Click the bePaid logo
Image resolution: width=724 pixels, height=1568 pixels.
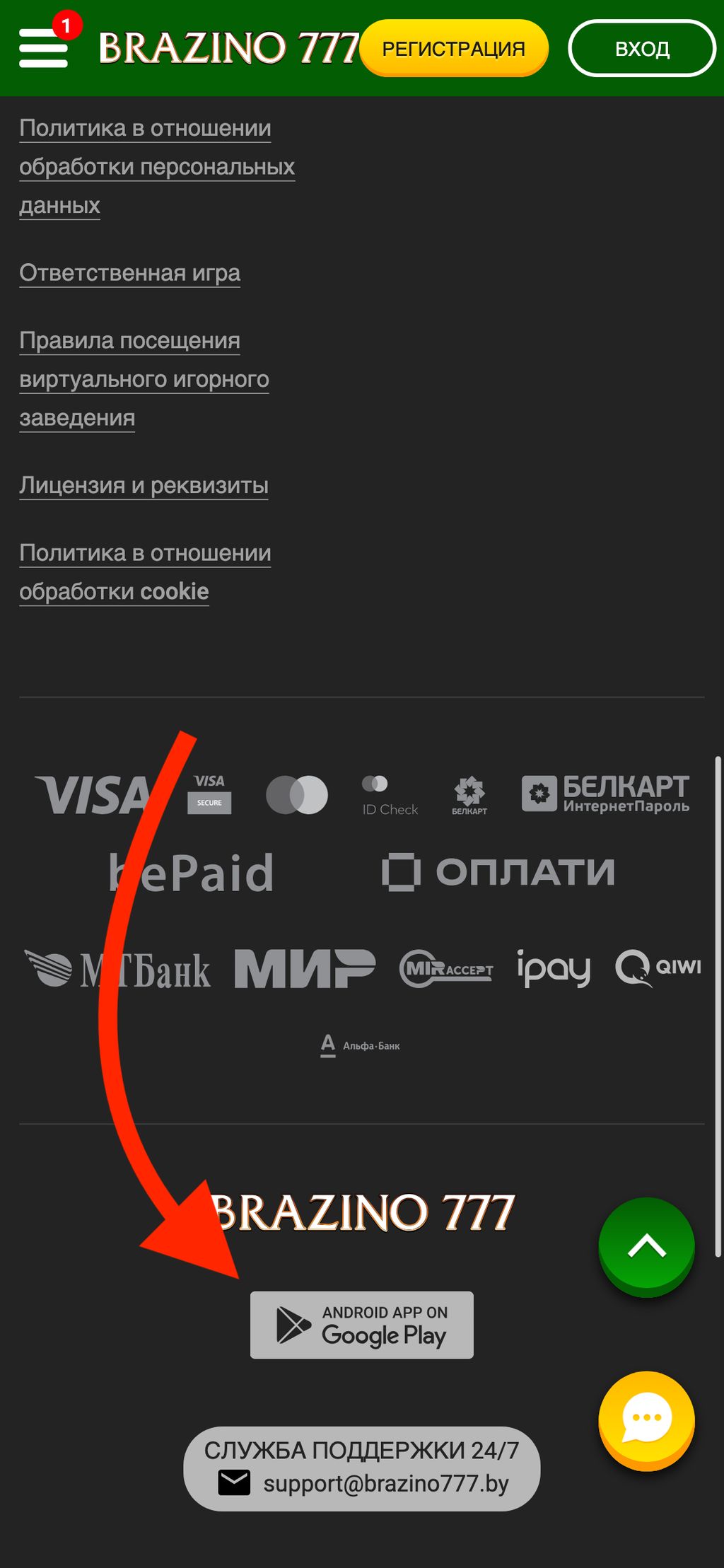point(191,872)
